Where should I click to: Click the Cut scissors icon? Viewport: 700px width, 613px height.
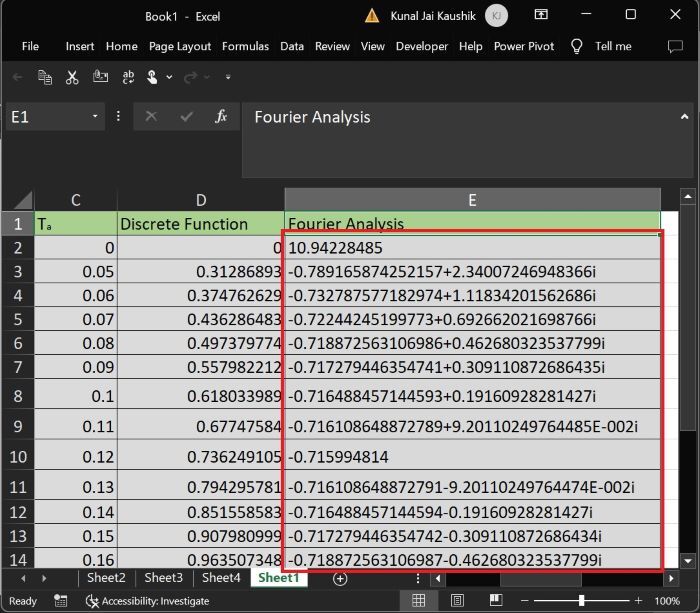pos(72,77)
